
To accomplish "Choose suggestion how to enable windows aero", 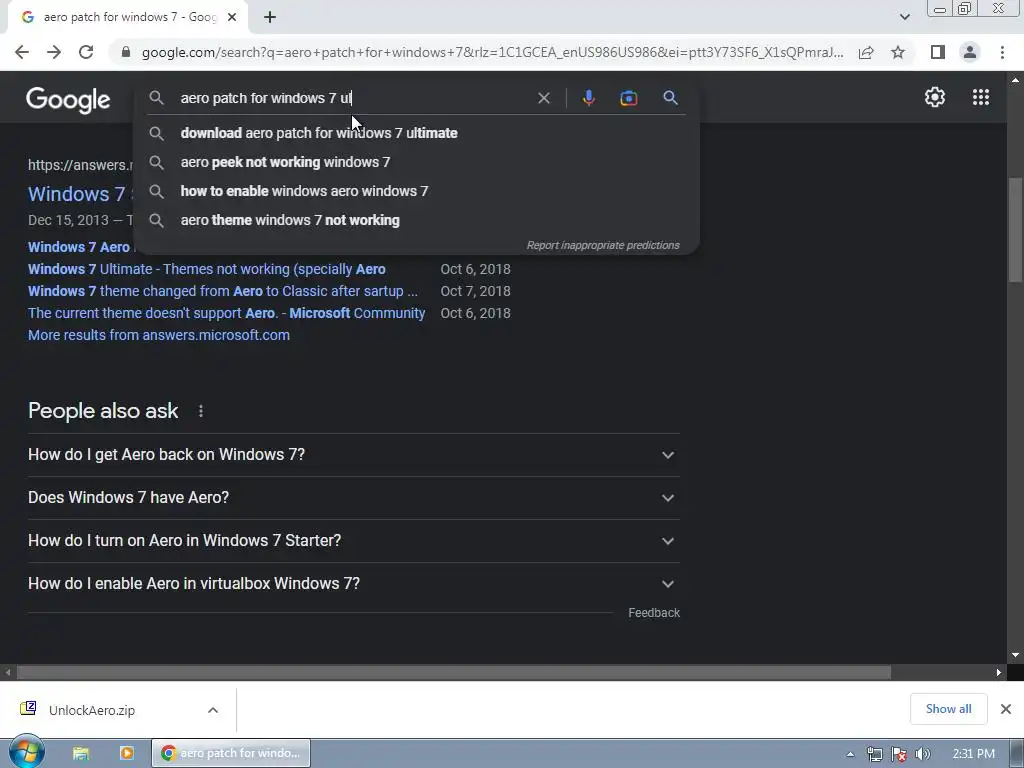I will point(417,191).
